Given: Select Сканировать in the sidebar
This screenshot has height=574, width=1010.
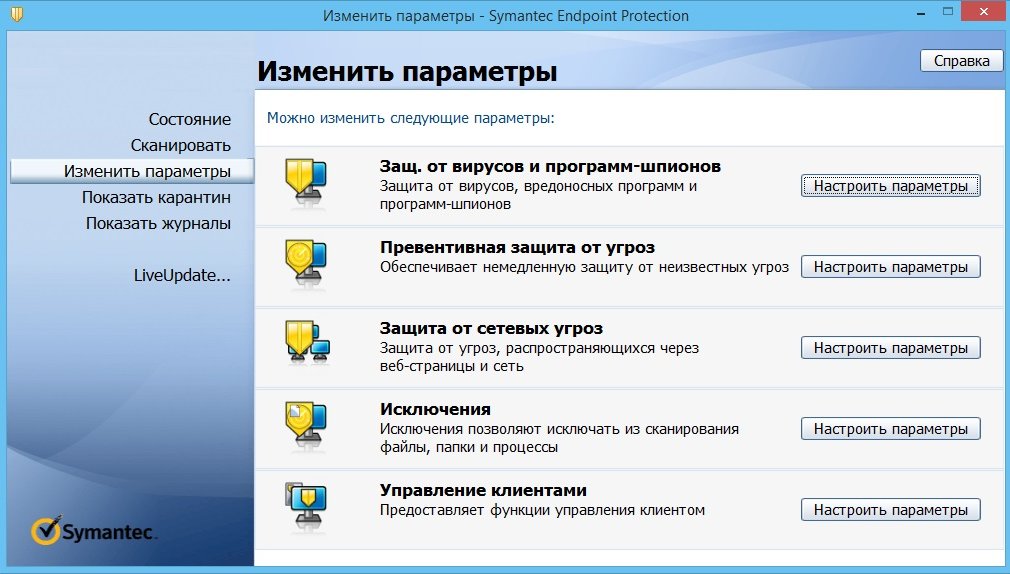Looking at the screenshot, I should coord(180,146).
